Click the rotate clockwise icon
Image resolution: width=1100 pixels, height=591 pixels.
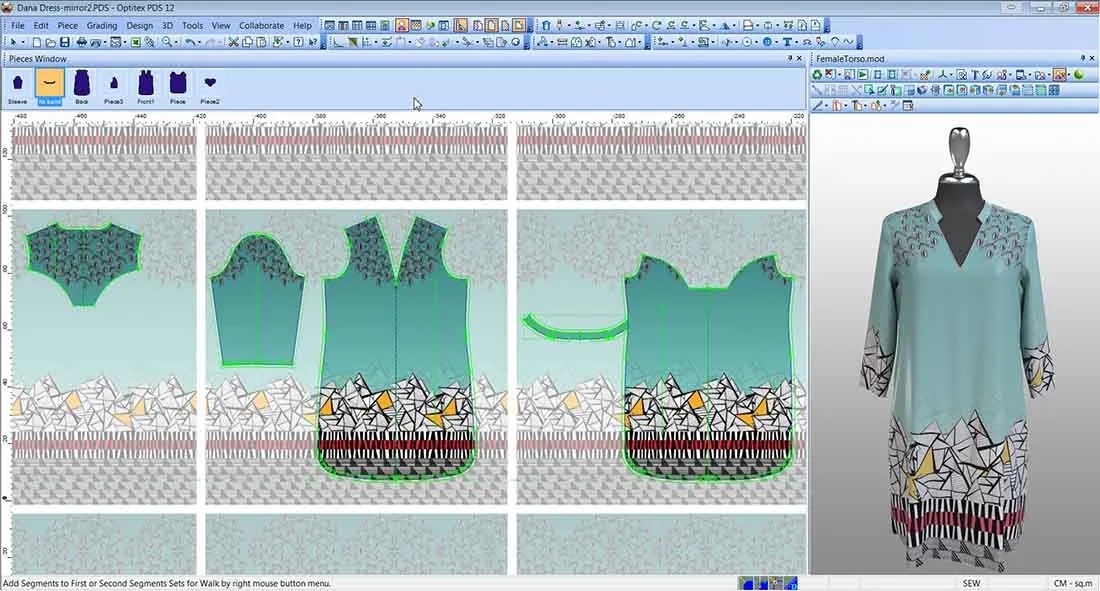point(657,25)
